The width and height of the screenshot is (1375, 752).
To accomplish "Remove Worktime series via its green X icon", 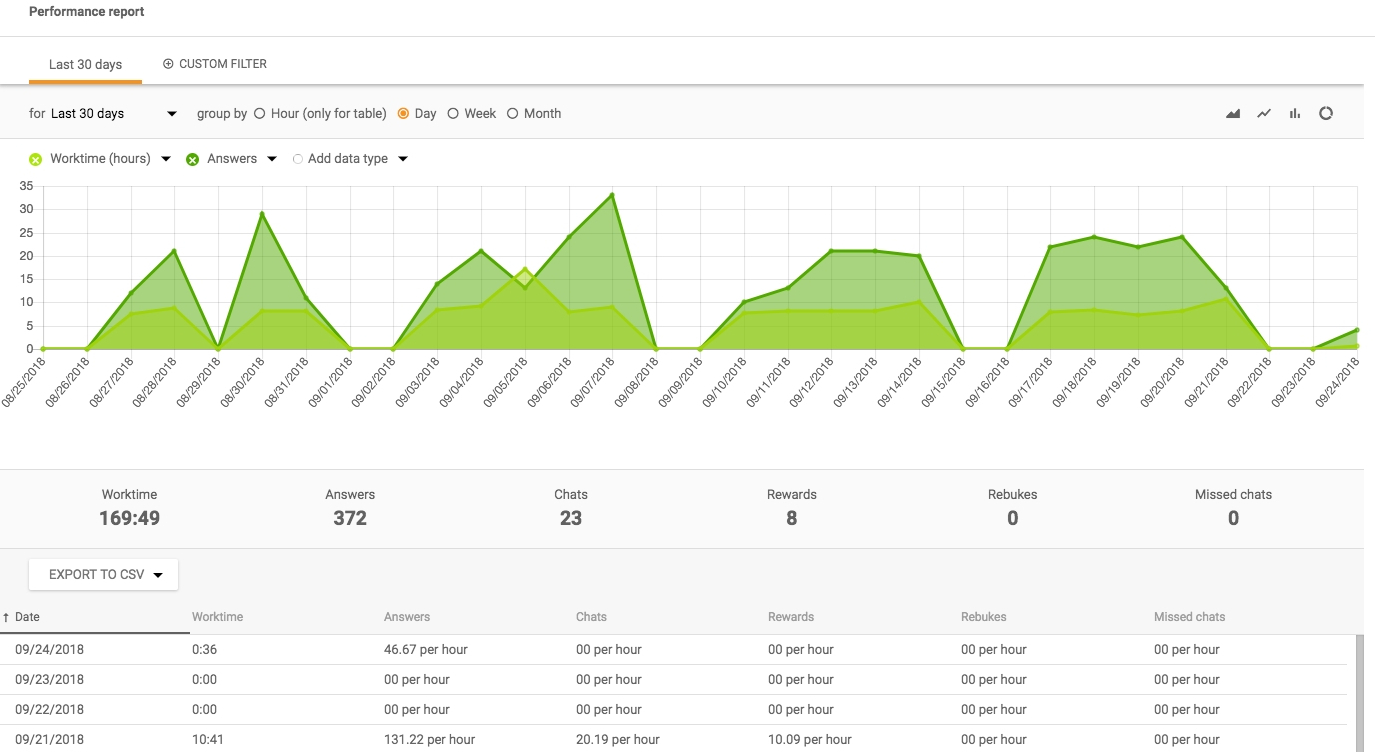I will coord(36,159).
